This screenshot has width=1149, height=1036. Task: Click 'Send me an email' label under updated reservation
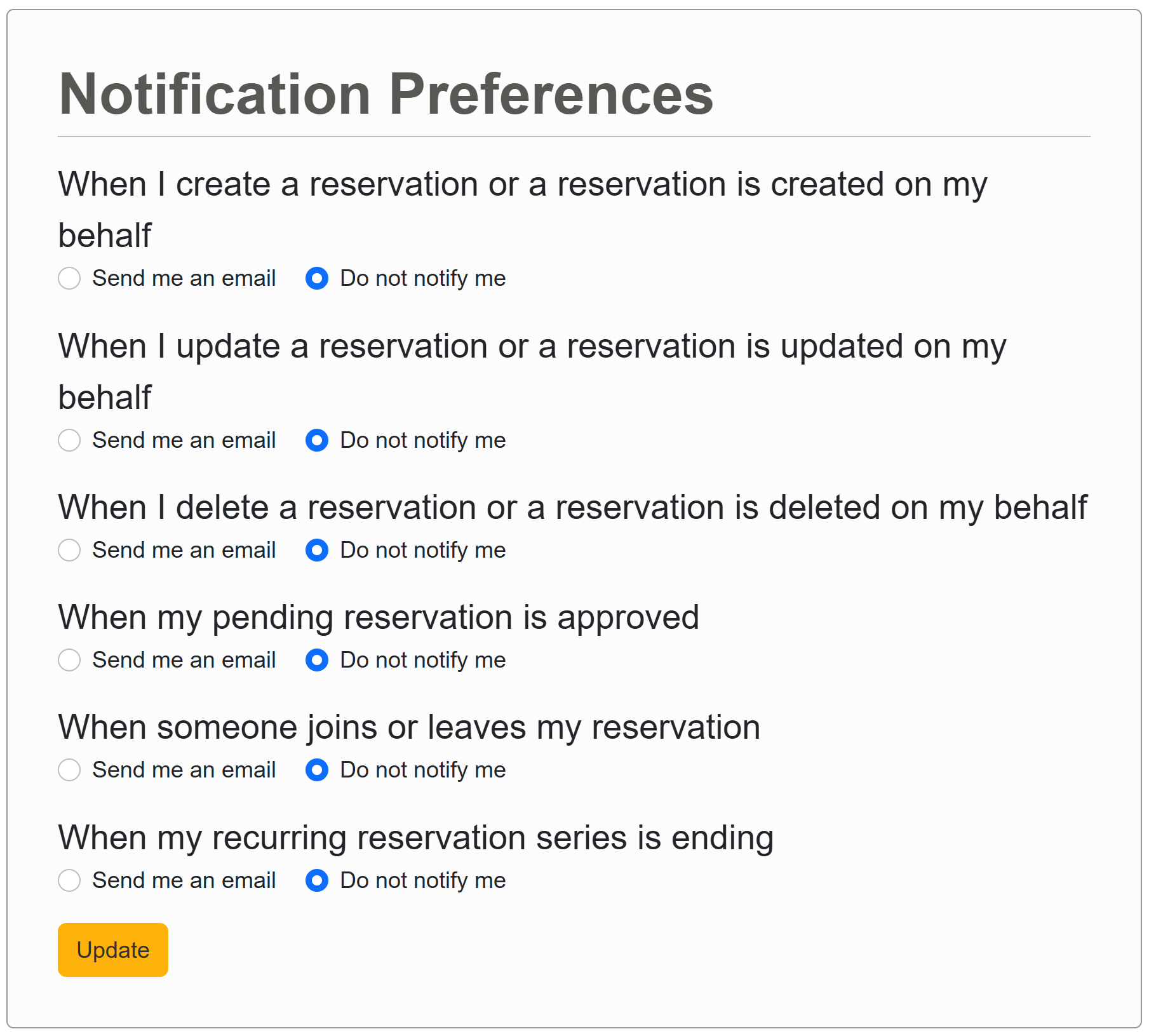[184, 440]
